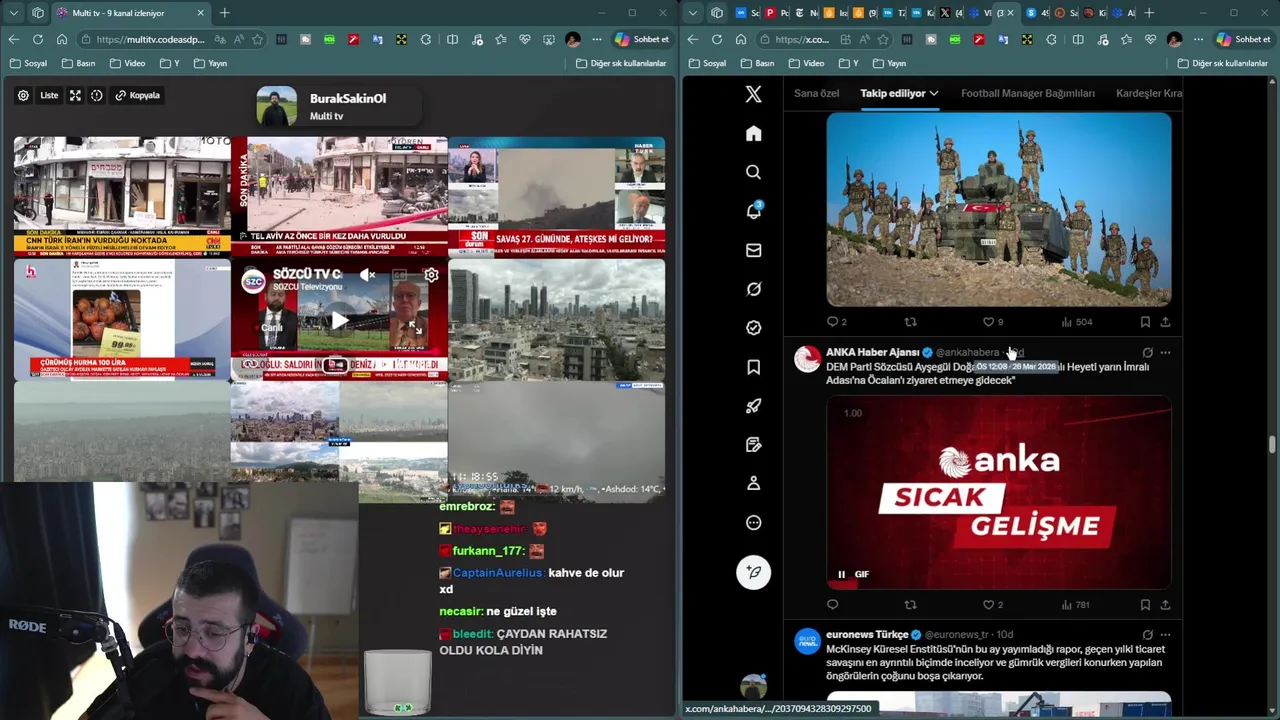Bookmark the soldiers photo post

pos(1145,322)
